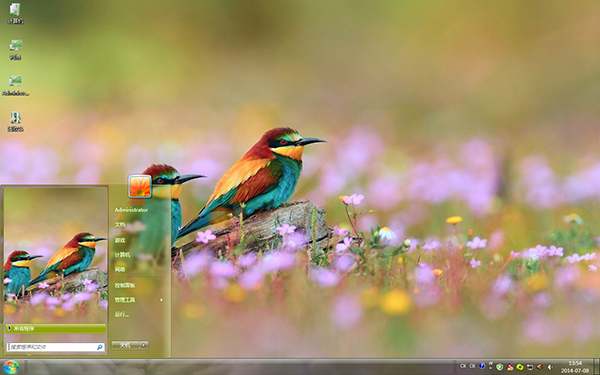600x375 pixels.
Task: Open Administrator in the Start menu
Action: [131, 210]
